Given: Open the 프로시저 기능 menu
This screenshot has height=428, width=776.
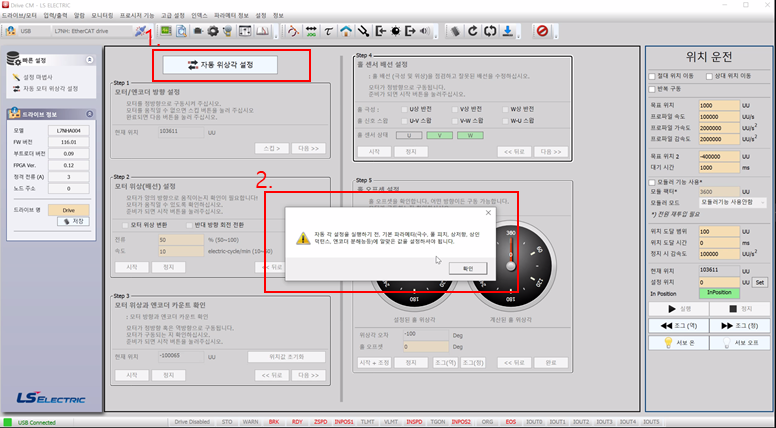Looking at the screenshot, I should point(137,15).
